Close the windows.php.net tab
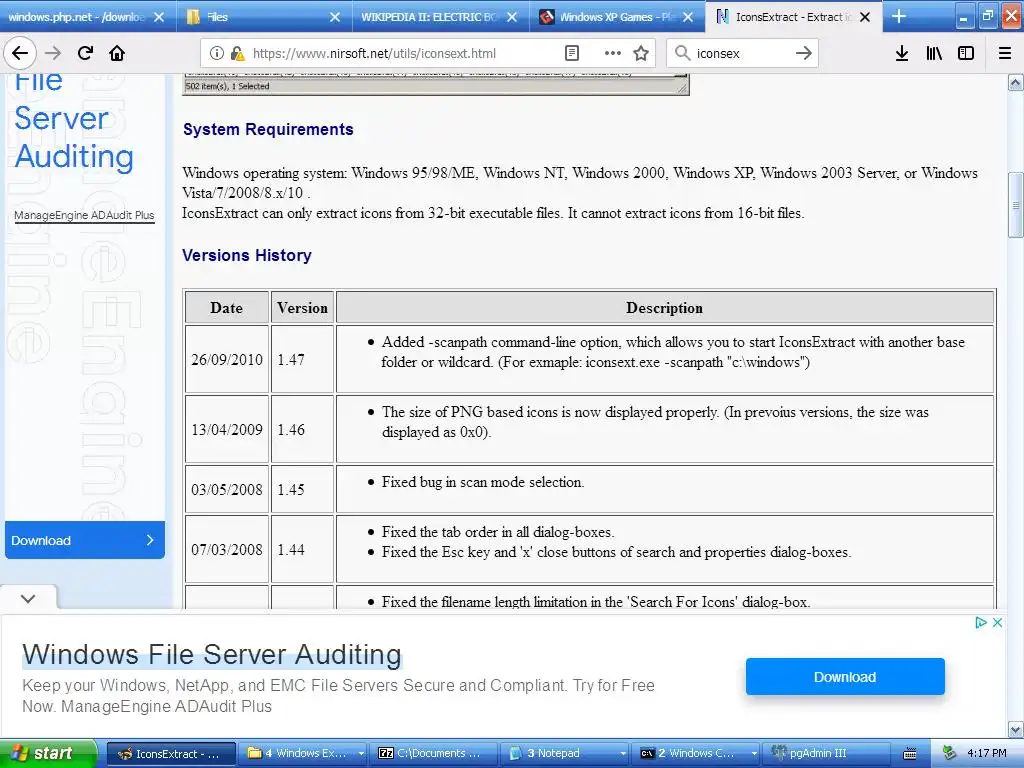The image size is (1024, 768). coord(159,17)
